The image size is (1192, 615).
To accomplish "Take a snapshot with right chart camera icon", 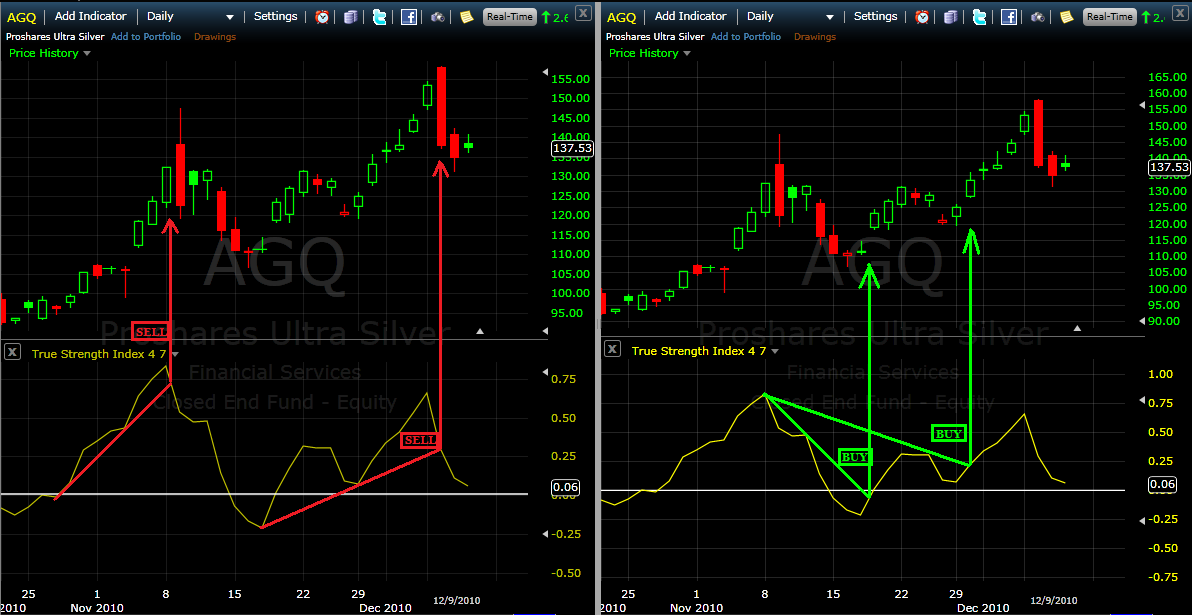I will coord(1039,16).
